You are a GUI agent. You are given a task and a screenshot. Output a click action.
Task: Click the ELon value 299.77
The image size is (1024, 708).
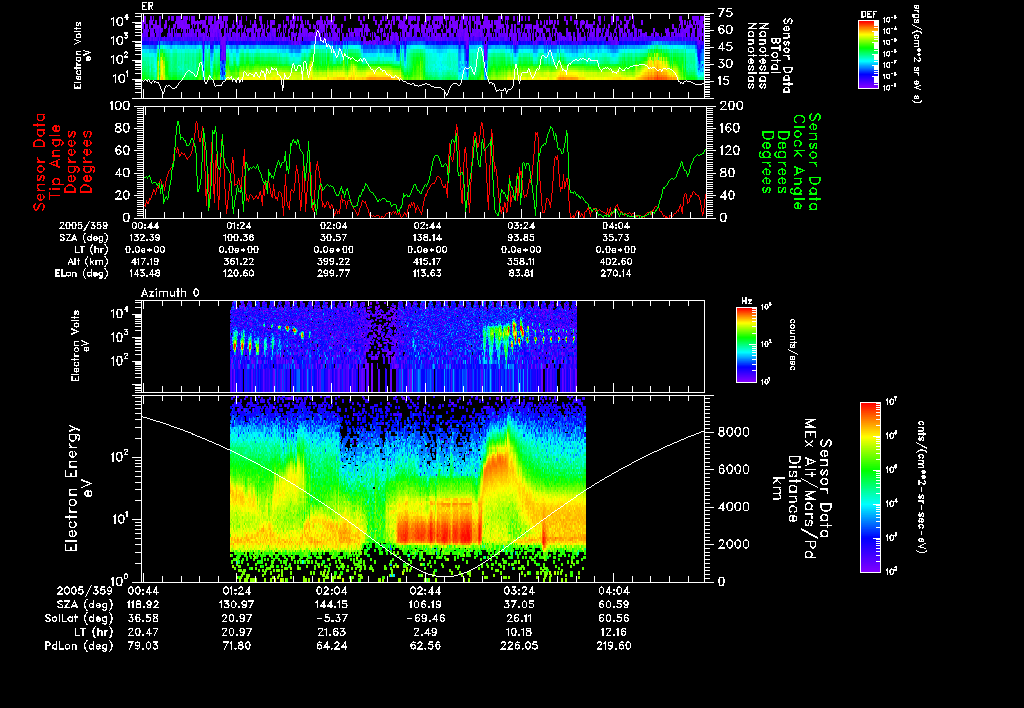[333, 273]
